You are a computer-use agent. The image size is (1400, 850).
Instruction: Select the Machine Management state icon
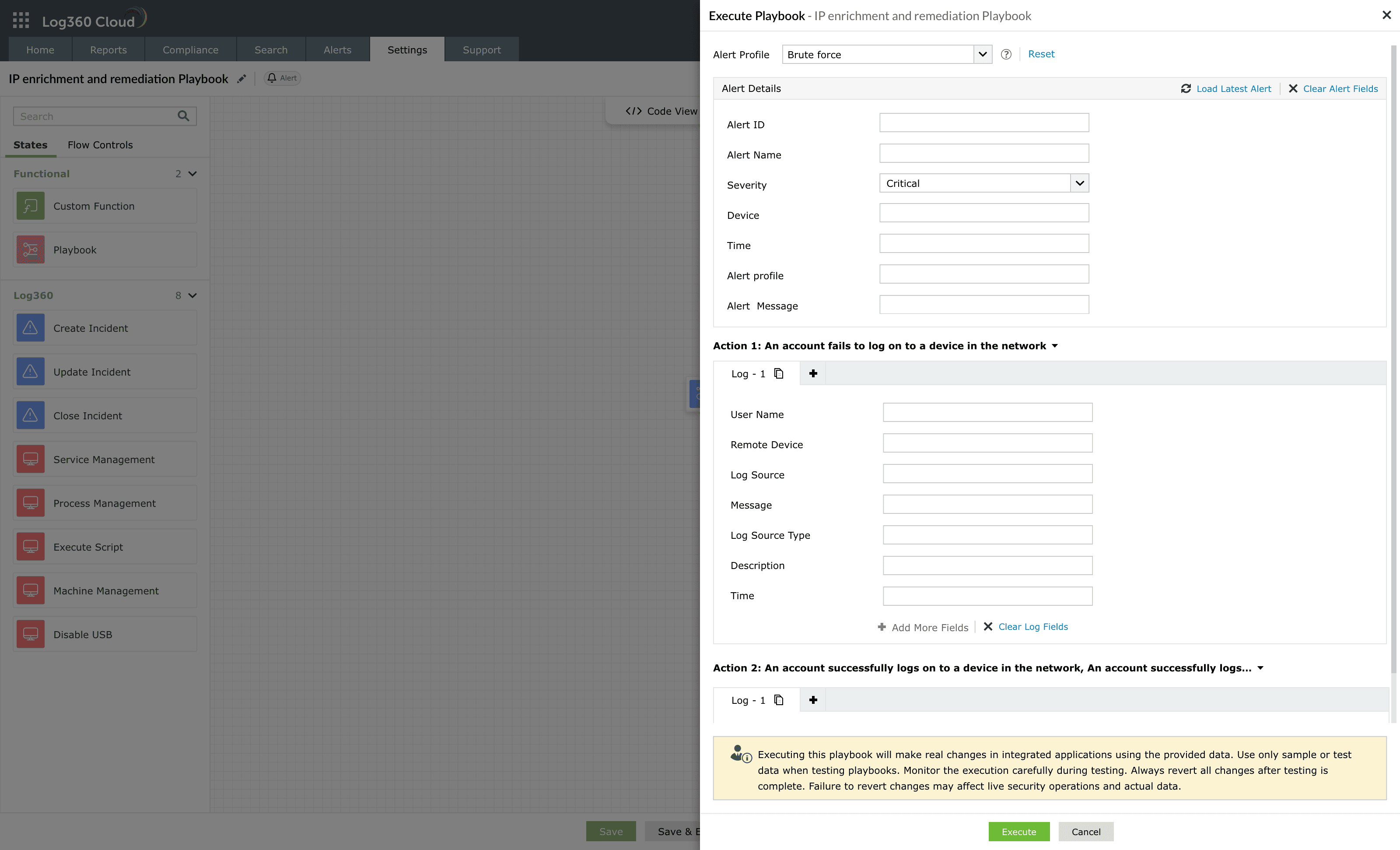tap(31, 591)
